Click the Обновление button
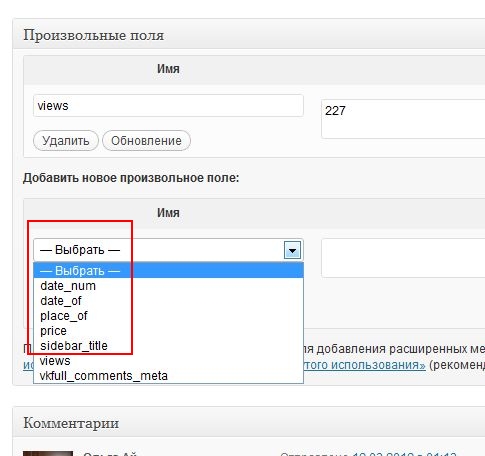Screen dimensions: 485x456 click(146, 141)
